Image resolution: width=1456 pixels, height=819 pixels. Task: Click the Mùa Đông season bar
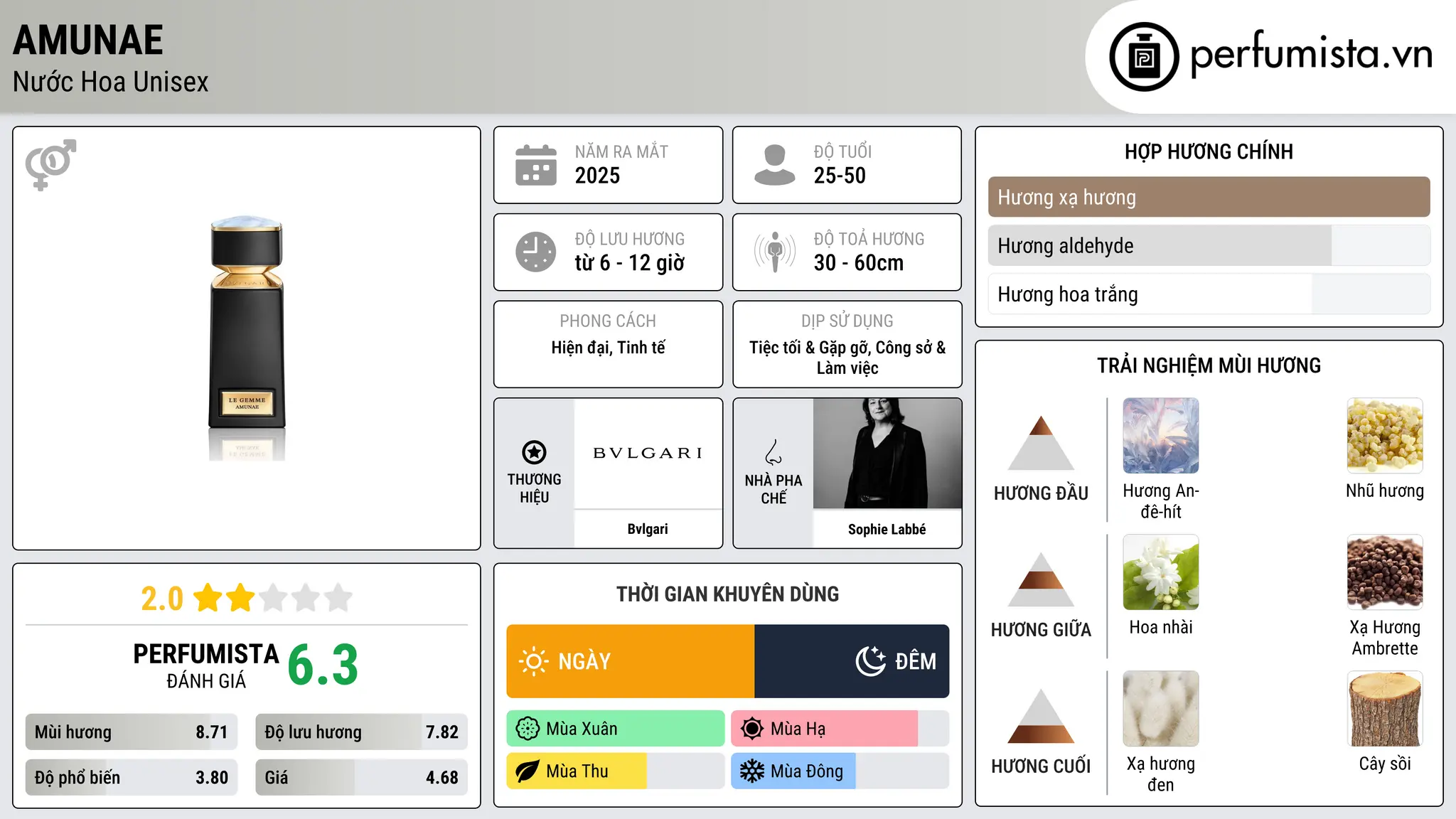pos(840,771)
